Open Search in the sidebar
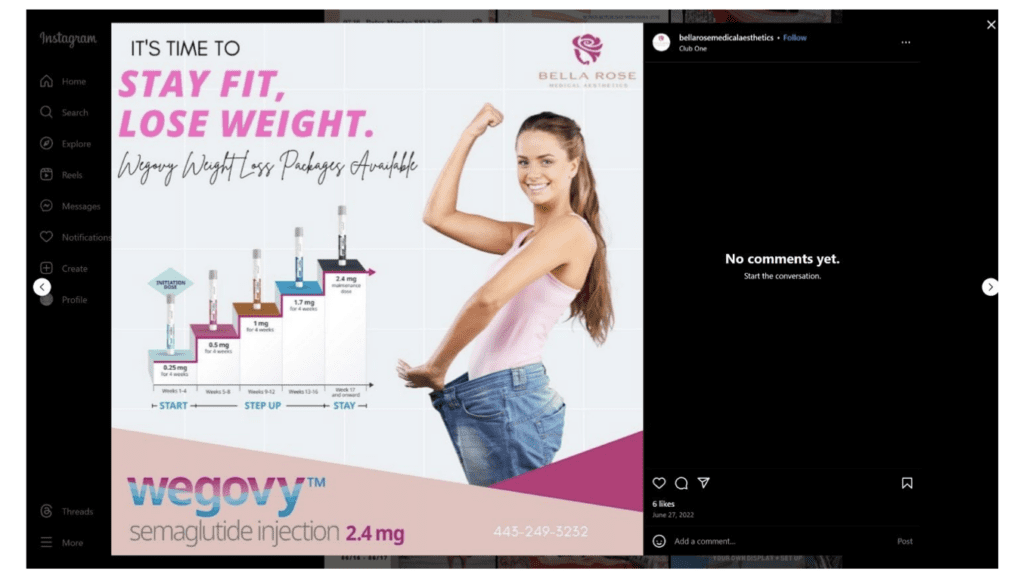The image size is (1024, 578). (63, 112)
